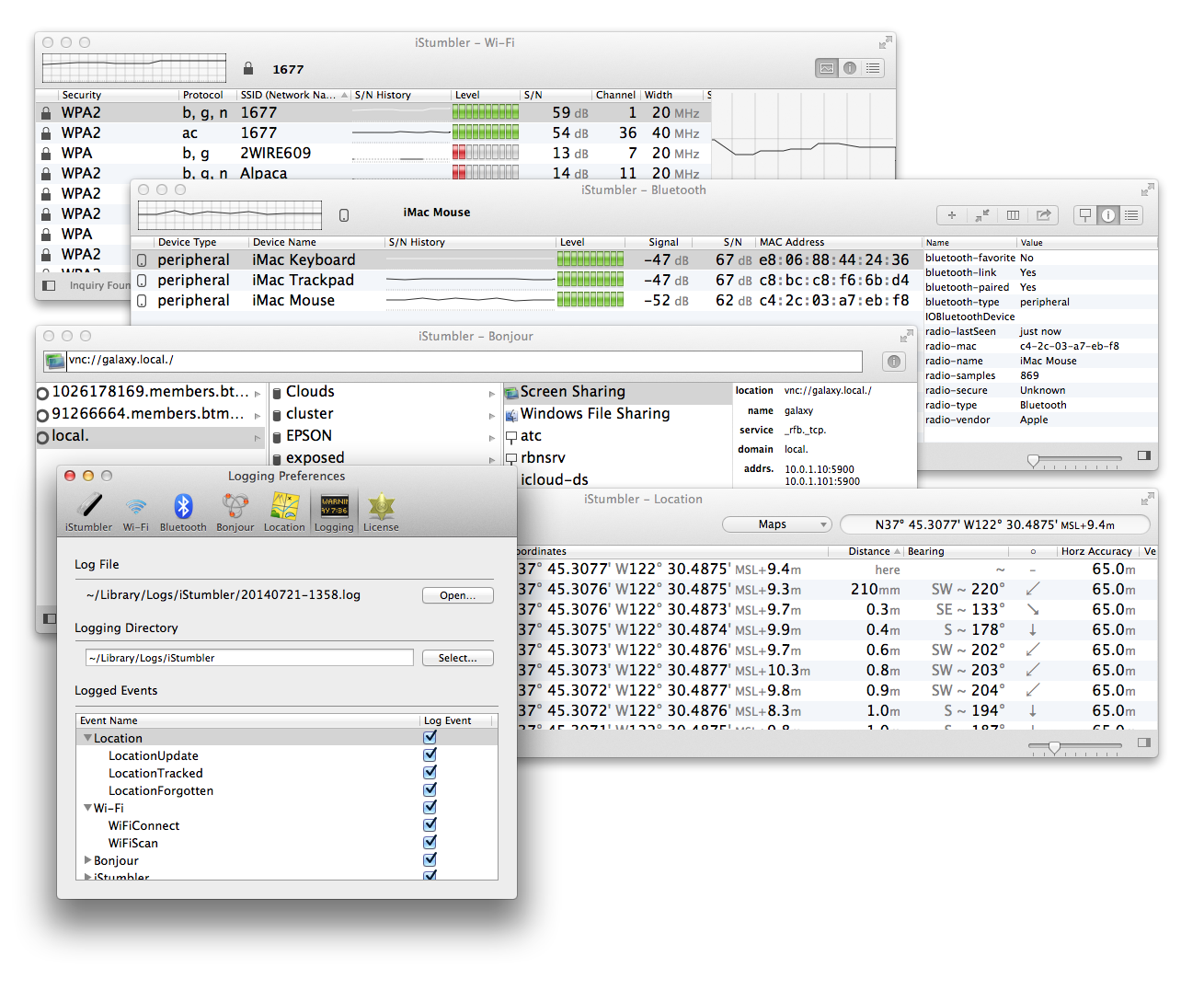The image size is (1204, 990).
Task: Click the Logging Directory path field
Action: (249, 658)
